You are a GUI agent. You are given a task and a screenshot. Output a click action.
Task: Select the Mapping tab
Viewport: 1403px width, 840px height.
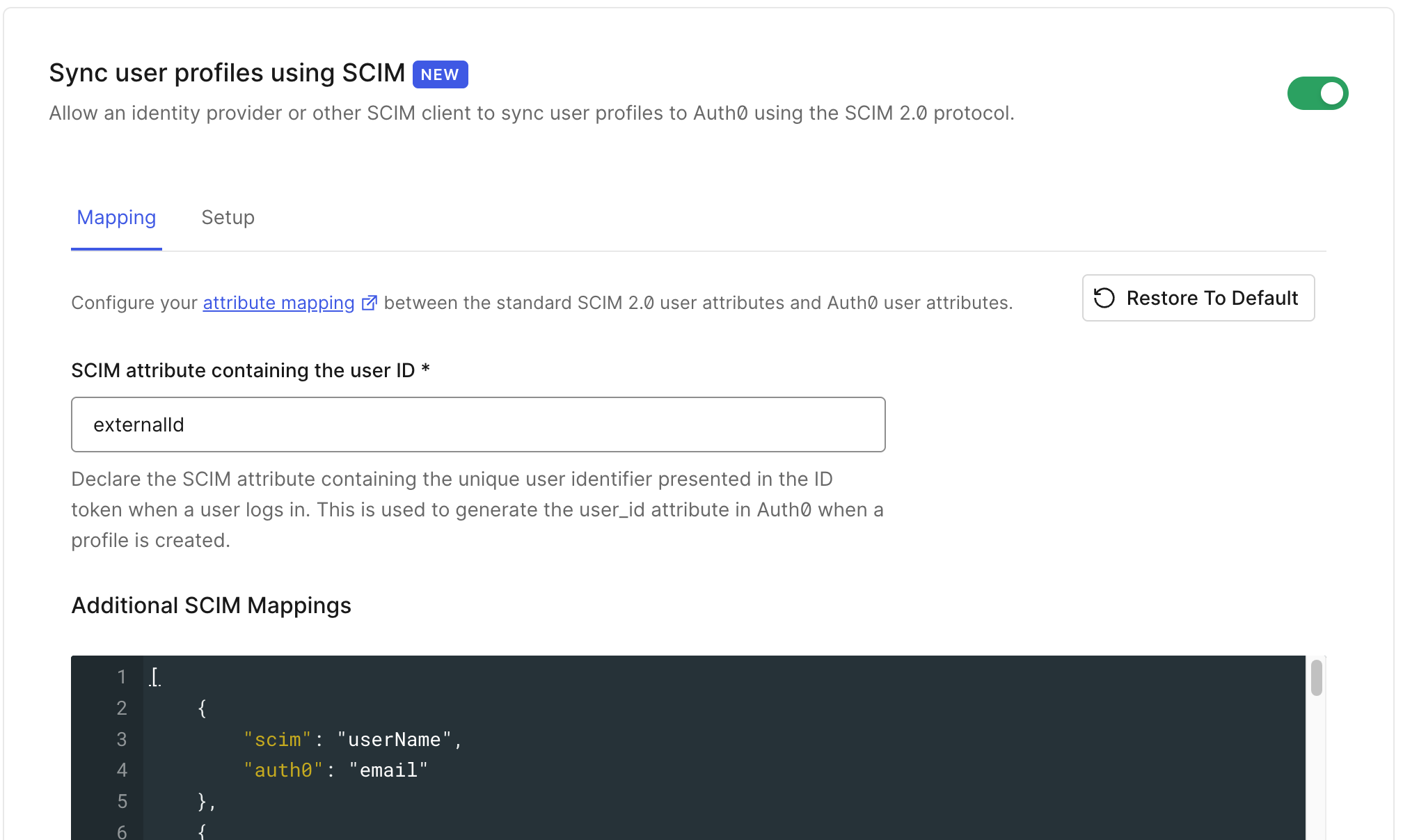[116, 218]
